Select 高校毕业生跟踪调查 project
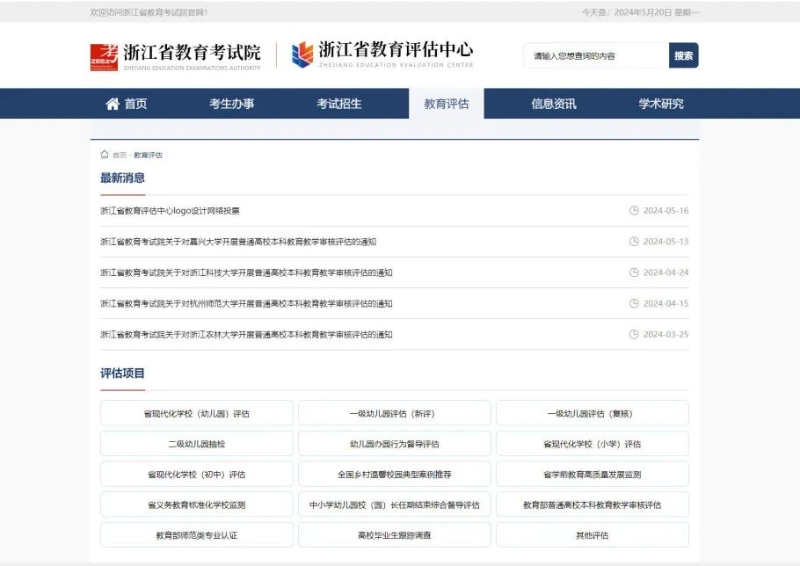This screenshot has height=566, width=800. [394, 535]
